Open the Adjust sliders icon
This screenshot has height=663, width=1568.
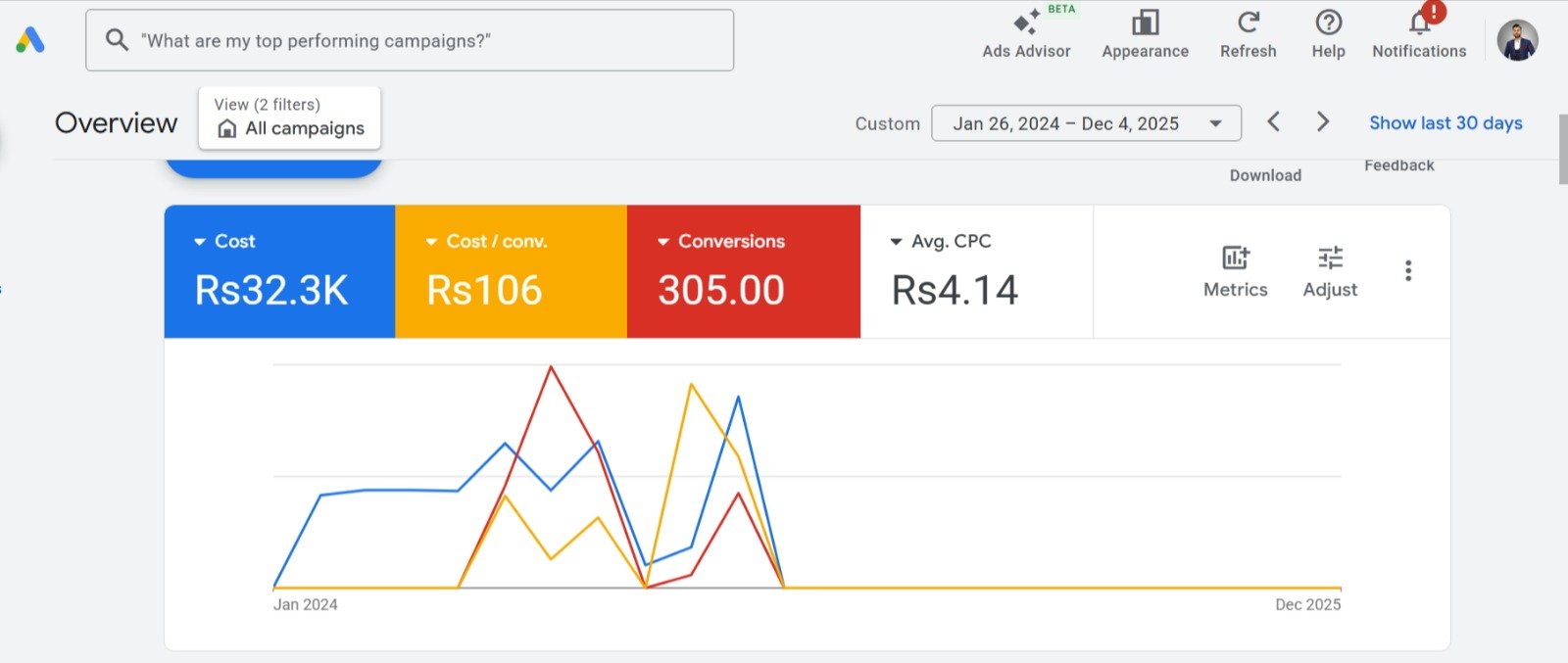(1330, 259)
